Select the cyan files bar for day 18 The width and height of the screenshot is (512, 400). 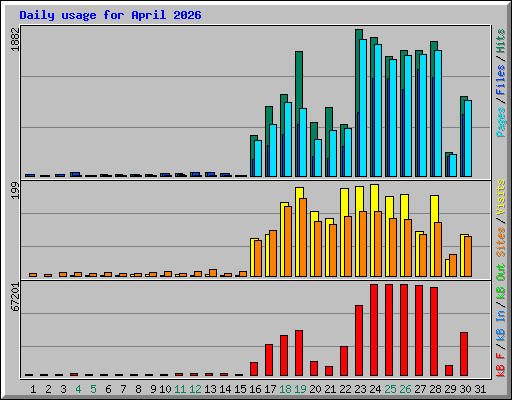point(288,139)
